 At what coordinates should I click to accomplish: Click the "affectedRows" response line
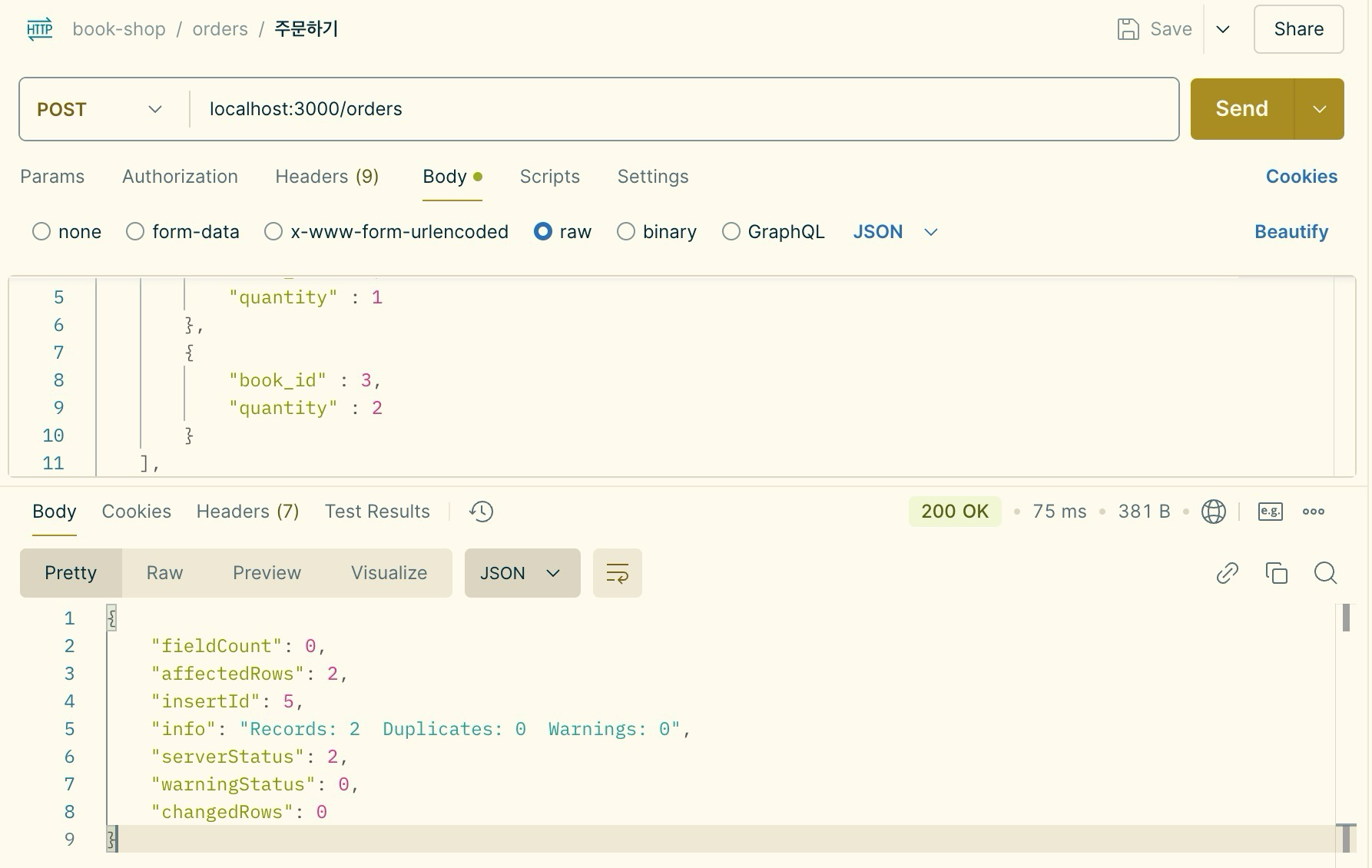250,674
